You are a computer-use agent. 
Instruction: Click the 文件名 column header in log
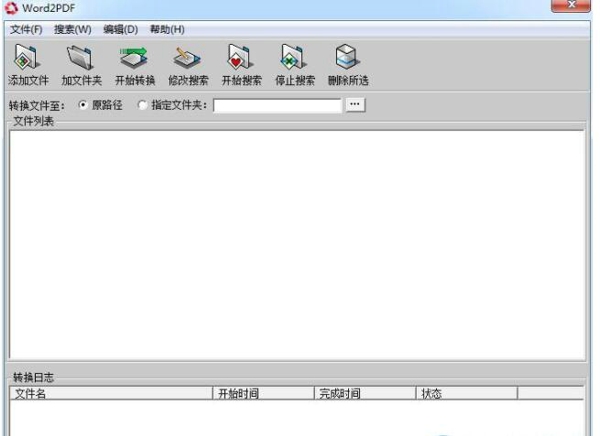[x=111, y=394]
